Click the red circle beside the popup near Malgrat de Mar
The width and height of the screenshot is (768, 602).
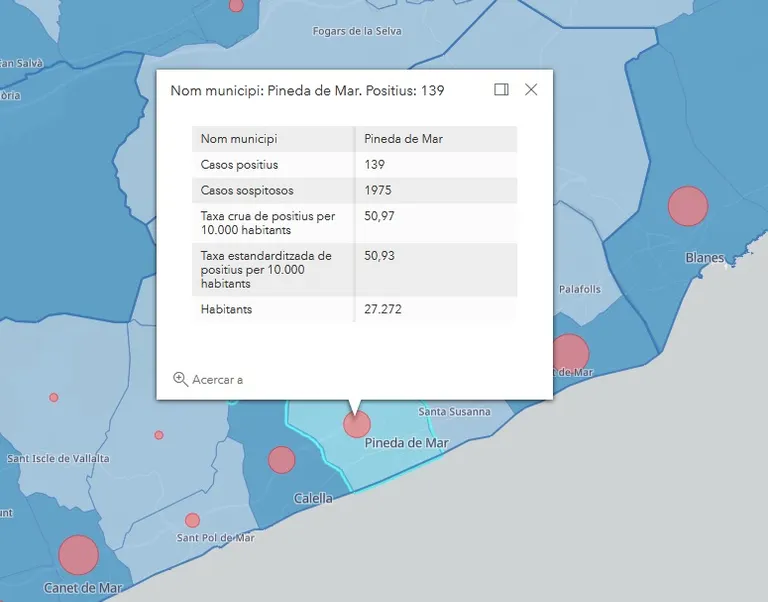pyautogui.click(x=571, y=353)
